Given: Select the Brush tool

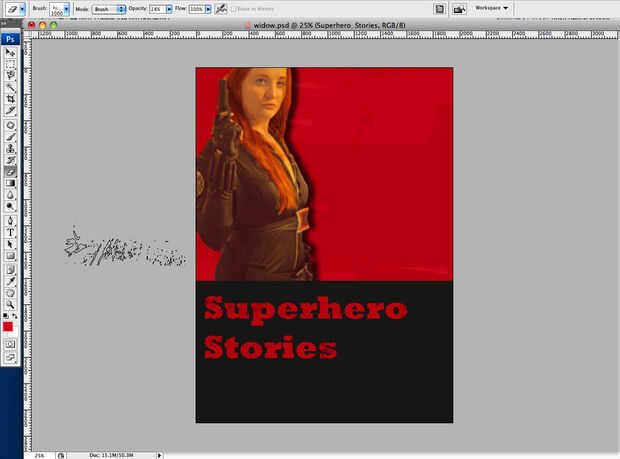Looking at the screenshot, I should pyautogui.click(x=10, y=137).
